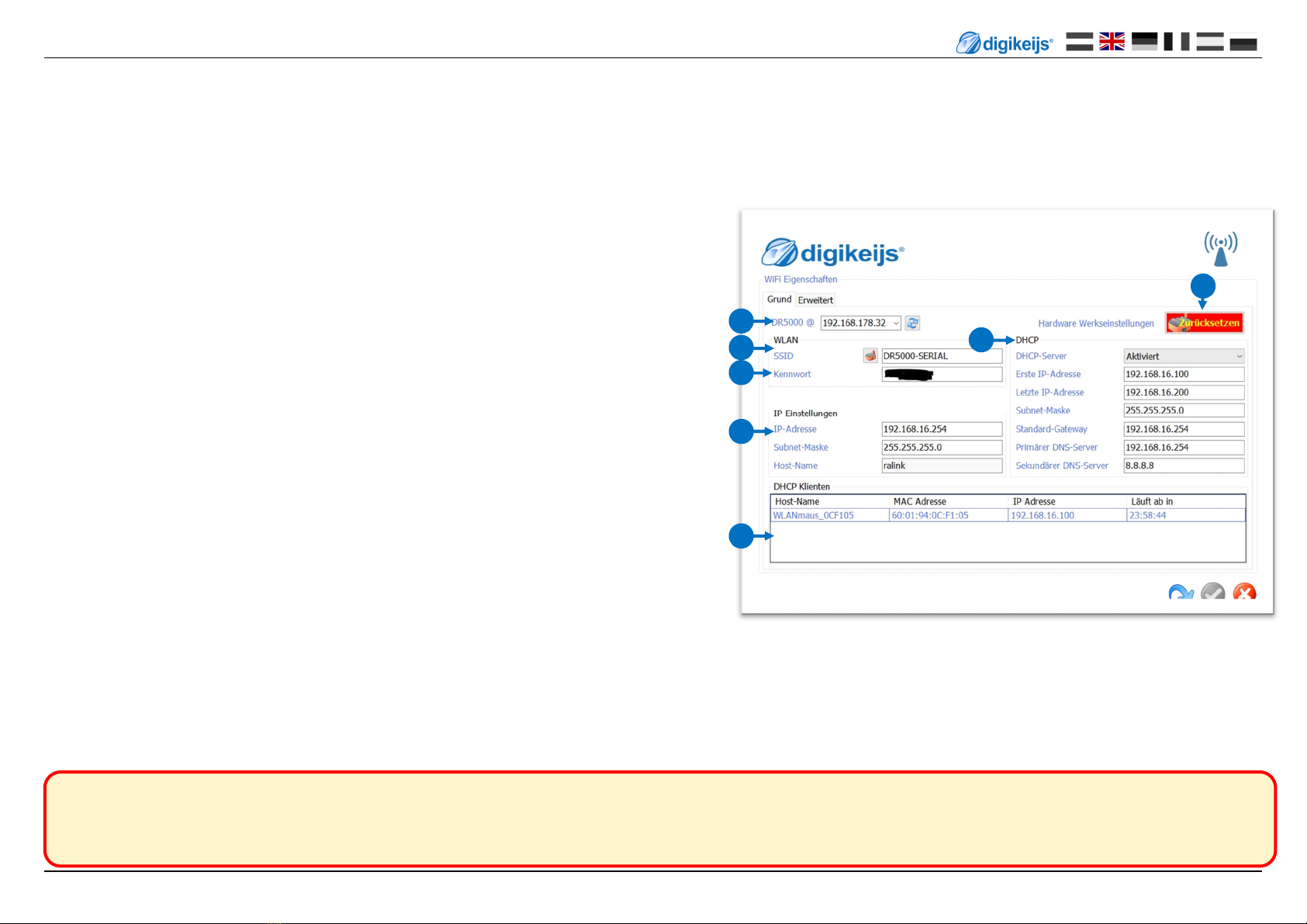Select the WLANmaus_0CF105 DHCP client row
Viewport: 1307px width, 924px height.
pyautogui.click(x=1007, y=515)
